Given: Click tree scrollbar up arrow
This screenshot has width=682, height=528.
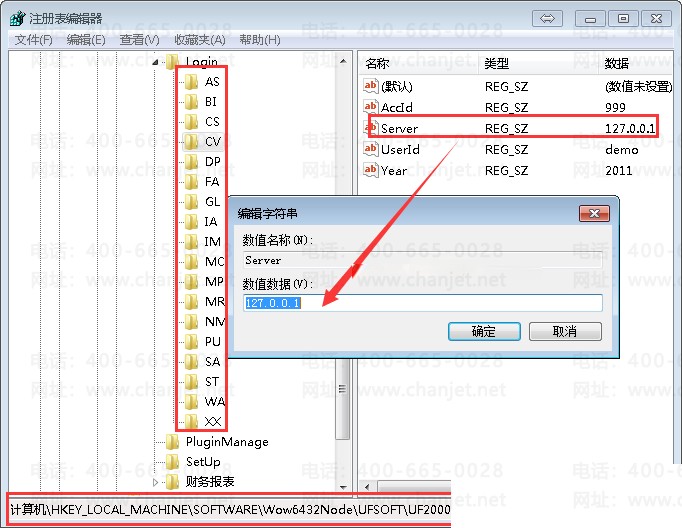Looking at the screenshot, I should point(344,61).
